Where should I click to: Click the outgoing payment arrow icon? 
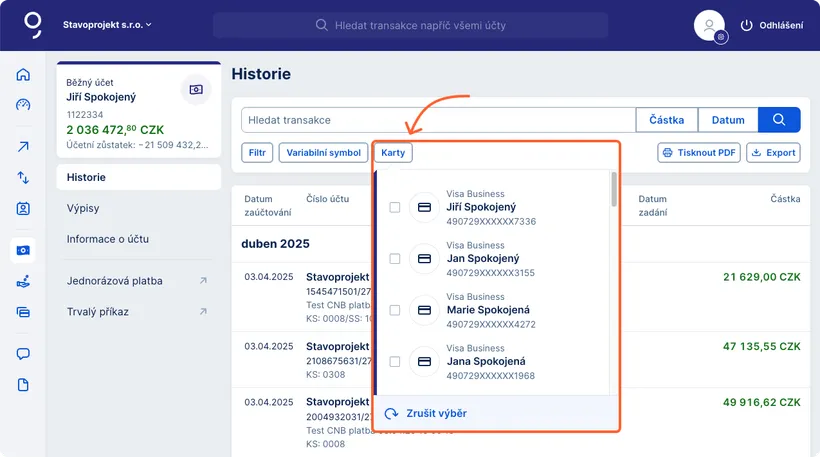(x=23, y=147)
